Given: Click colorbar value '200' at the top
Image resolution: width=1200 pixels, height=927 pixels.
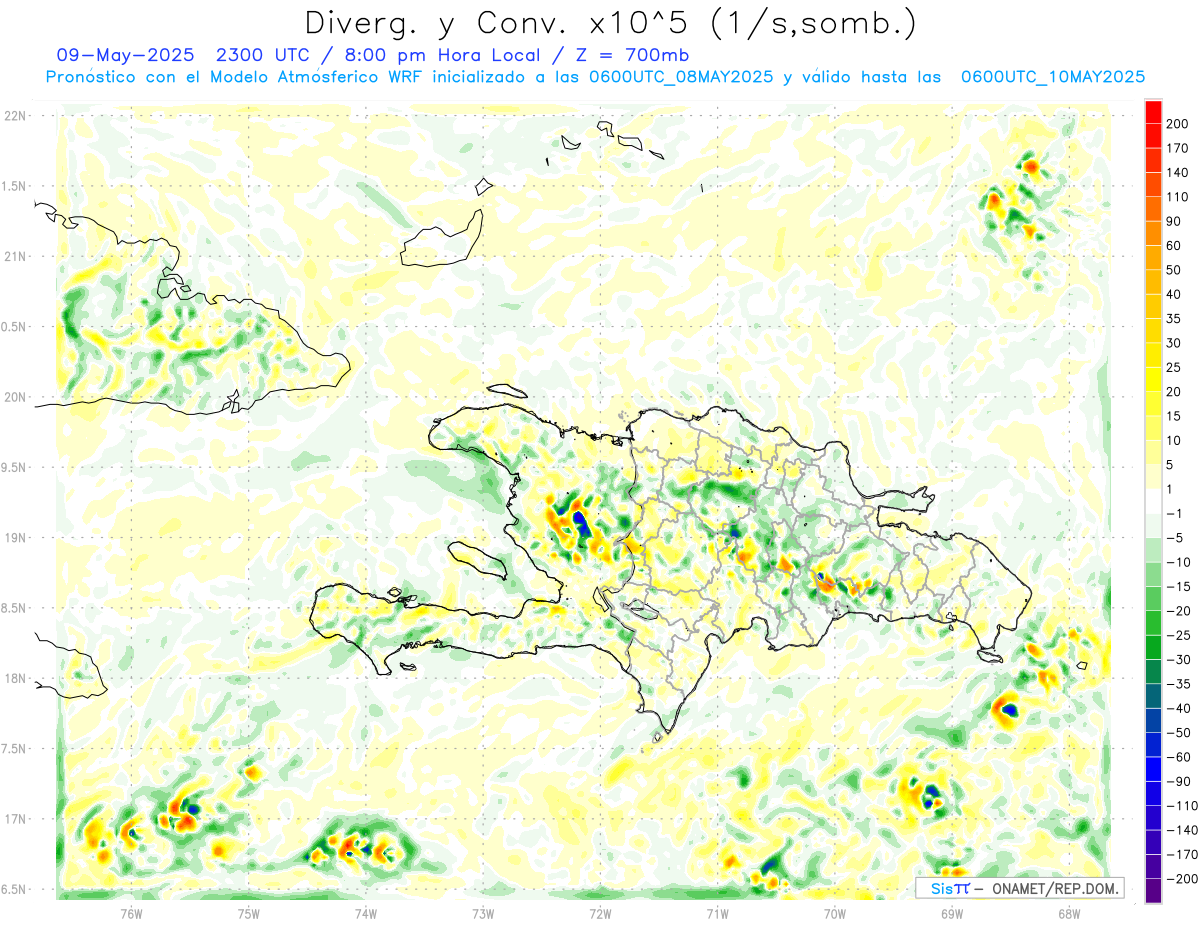Looking at the screenshot, I should tap(1178, 124).
